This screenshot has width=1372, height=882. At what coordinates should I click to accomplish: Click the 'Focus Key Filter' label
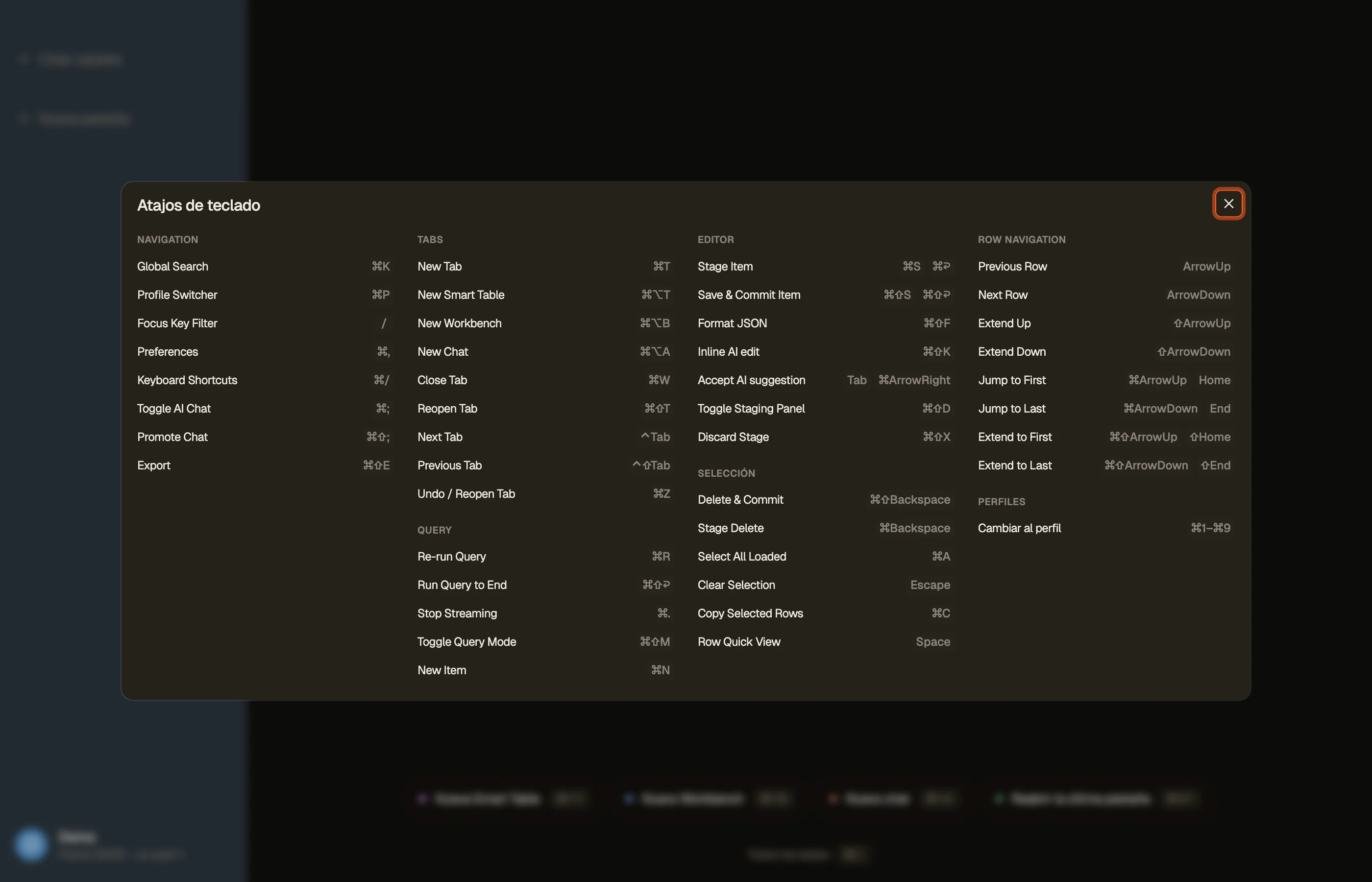tap(177, 323)
